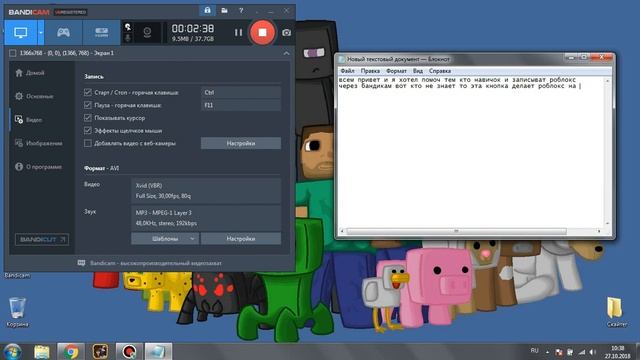Open format Настройки button at bottom
Viewport: 640px width, 360px height.
(241, 239)
